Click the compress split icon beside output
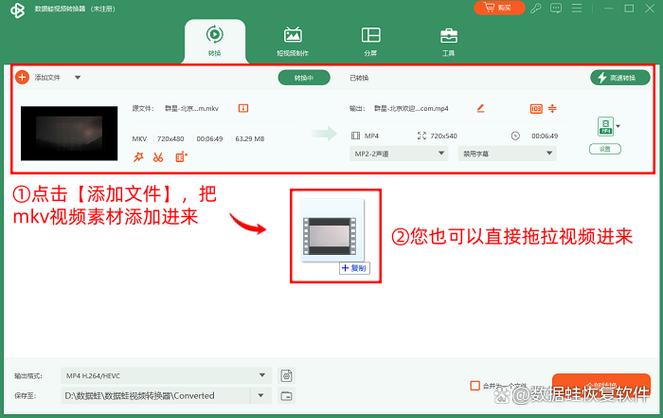This screenshot has width=663, height=418. coord(552,109)
